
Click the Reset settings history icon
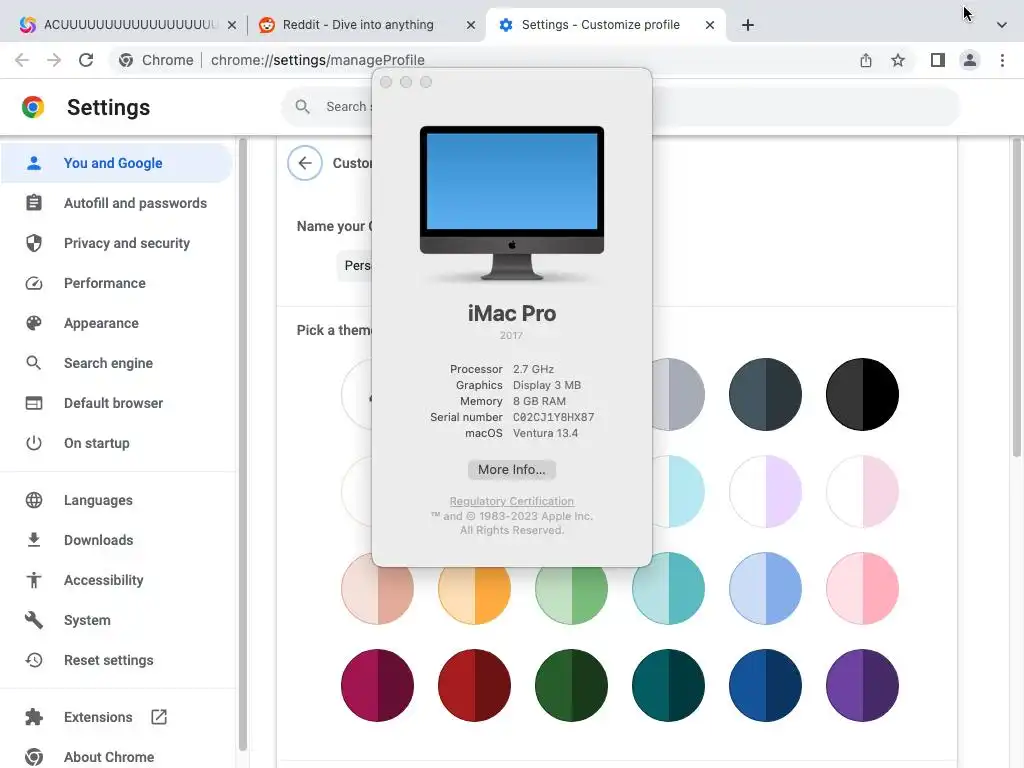[34, 660]
